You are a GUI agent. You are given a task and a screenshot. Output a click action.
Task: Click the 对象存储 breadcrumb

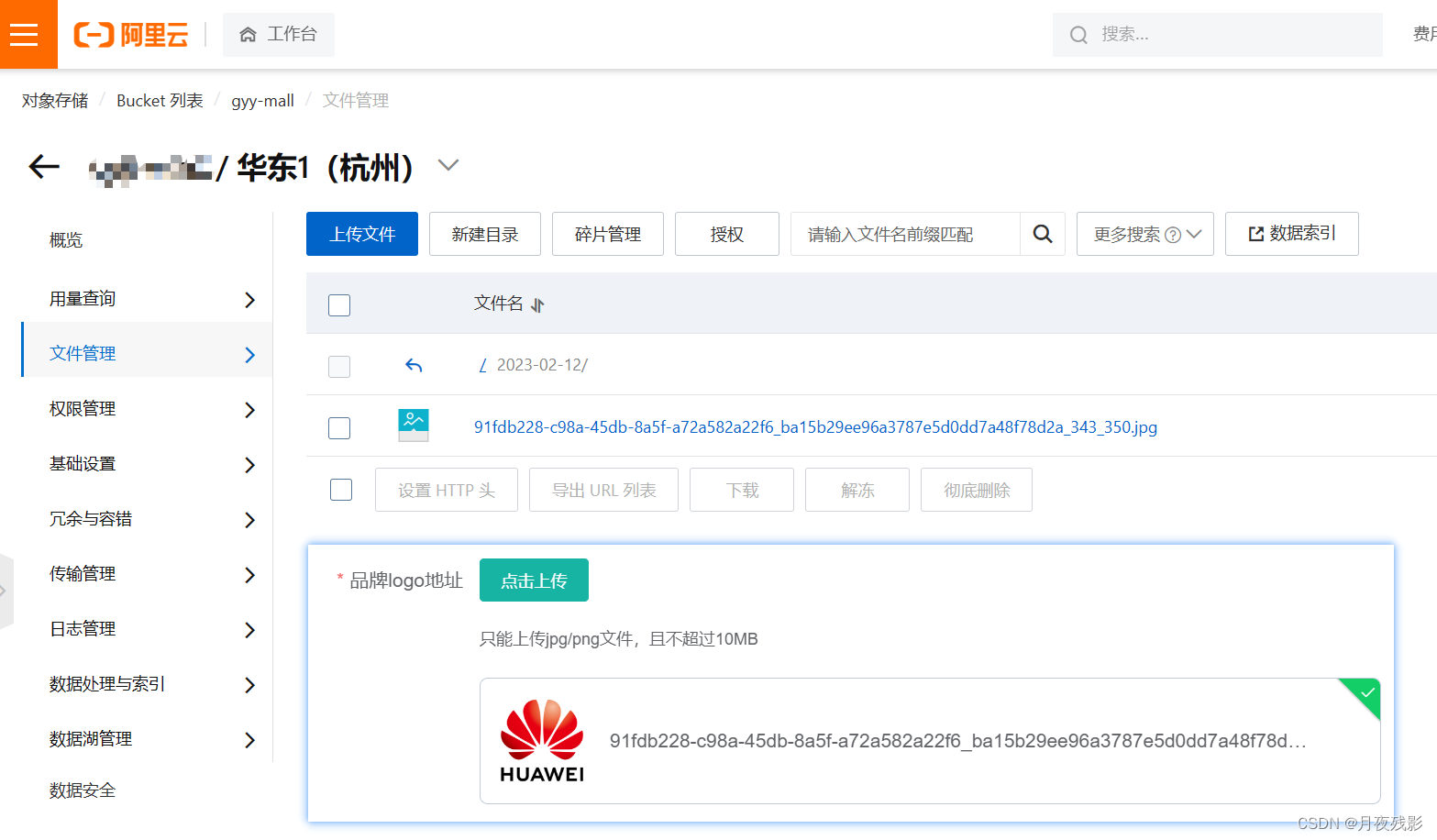tap(55, 101)
